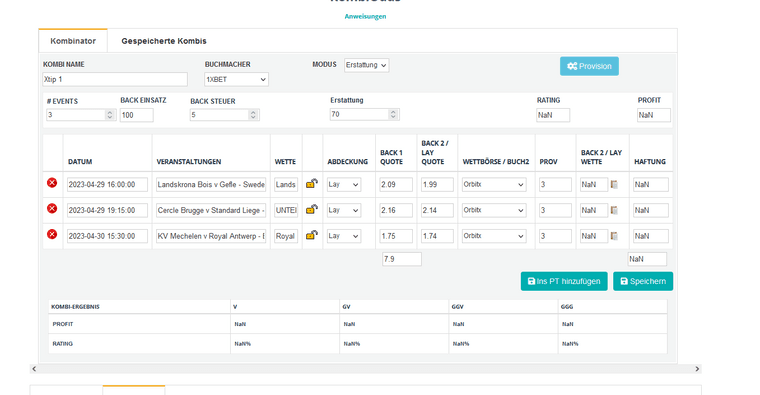
Task: Click the Lay Quote field 1.74
Action: (x=437, y=236)
